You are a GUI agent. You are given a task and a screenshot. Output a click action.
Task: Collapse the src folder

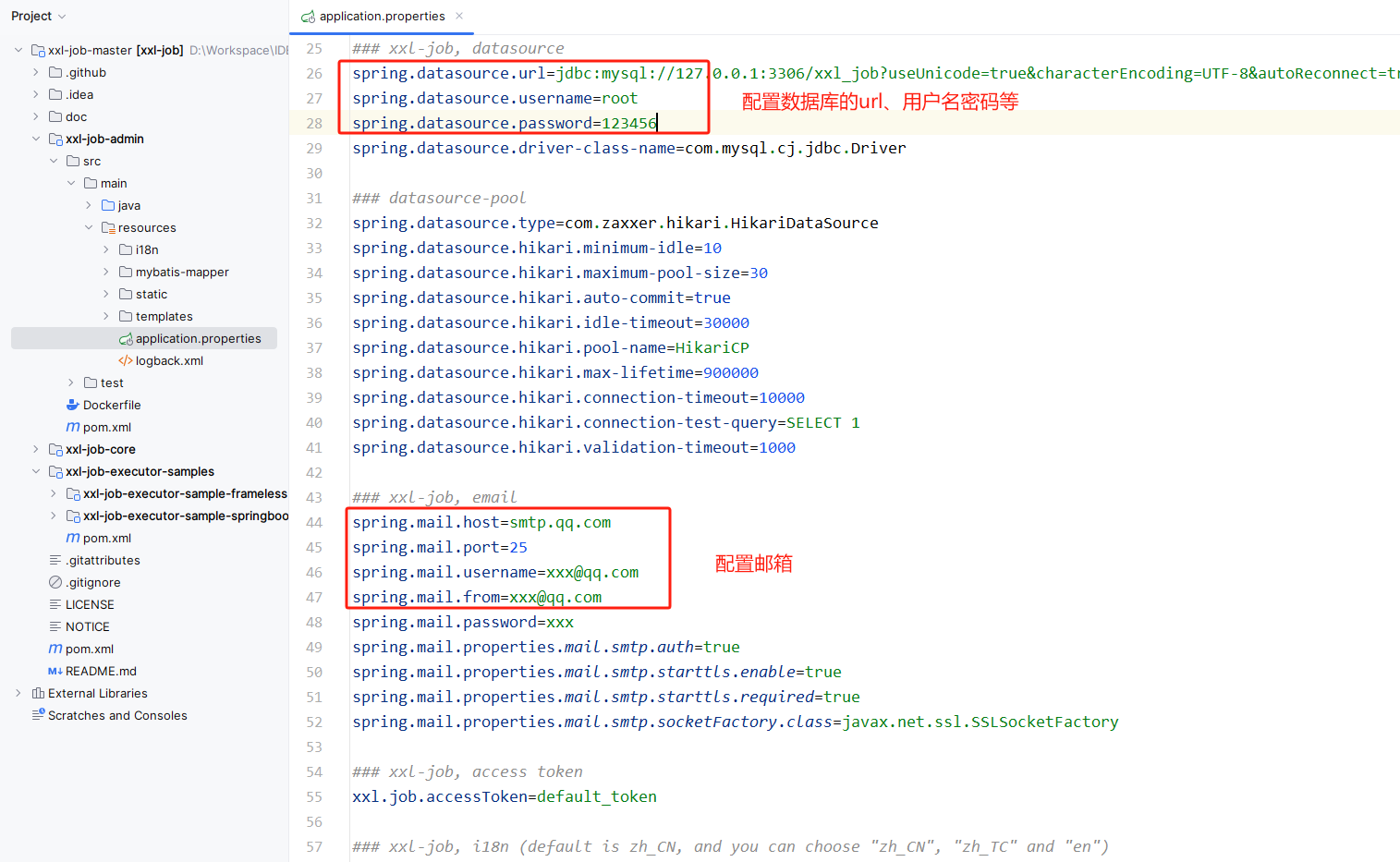(x=54, y=161)
